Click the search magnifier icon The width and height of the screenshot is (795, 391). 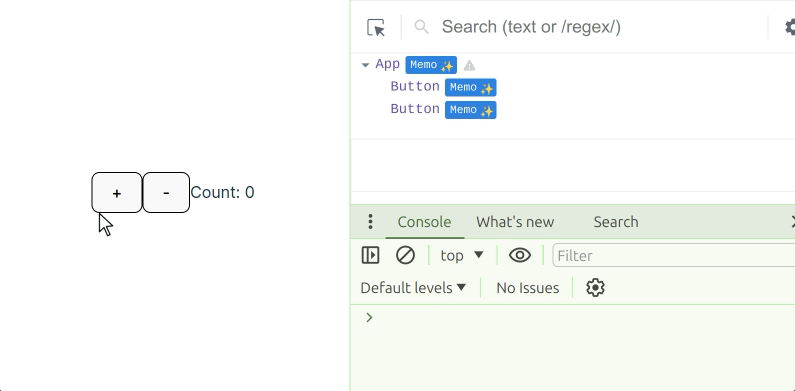(x=421, y=27)
